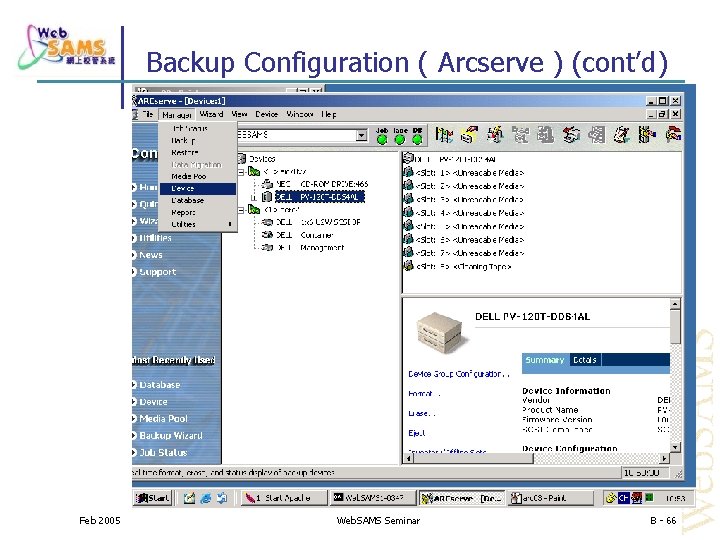720x540 pixels.
Task: Select Slot 1 Unreadable Media row
Action: (469, 173)
